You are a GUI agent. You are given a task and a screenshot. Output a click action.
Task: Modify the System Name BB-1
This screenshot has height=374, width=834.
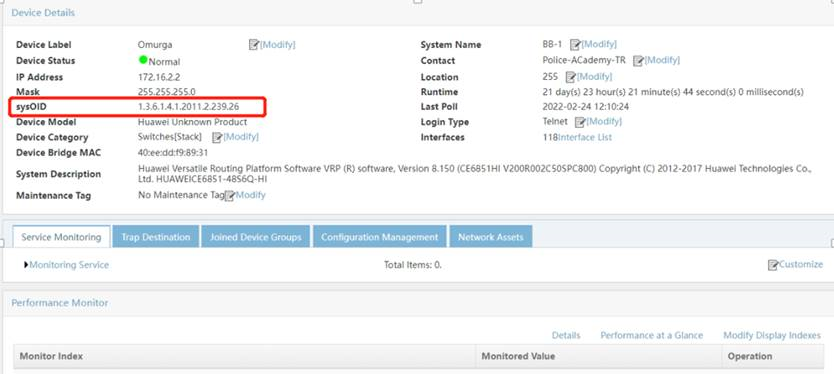598,44
